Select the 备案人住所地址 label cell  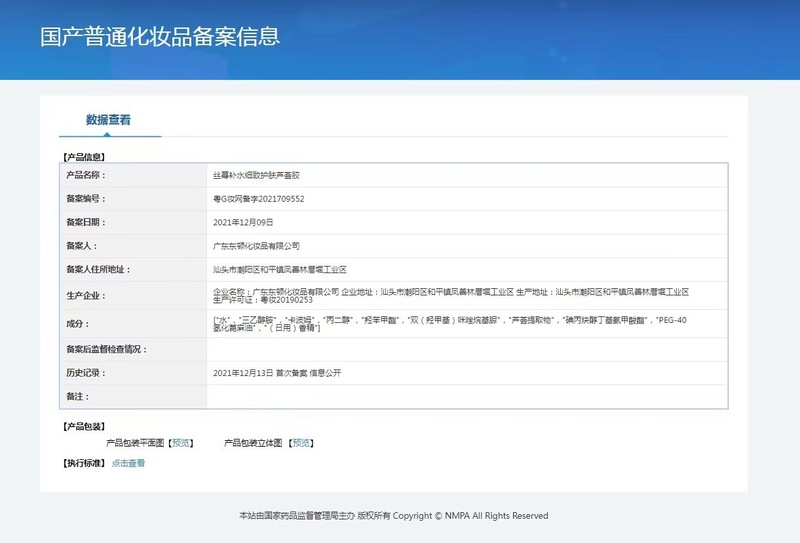[133, 269]
